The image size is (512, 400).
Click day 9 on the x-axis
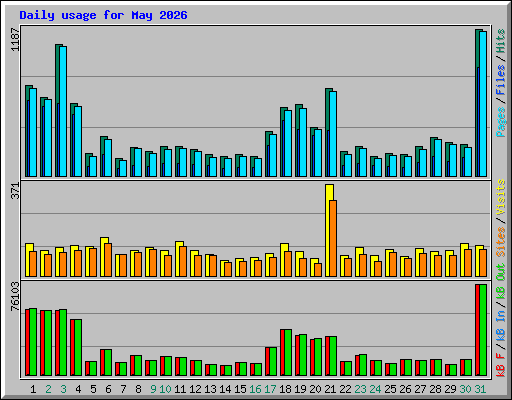[153, 389]
